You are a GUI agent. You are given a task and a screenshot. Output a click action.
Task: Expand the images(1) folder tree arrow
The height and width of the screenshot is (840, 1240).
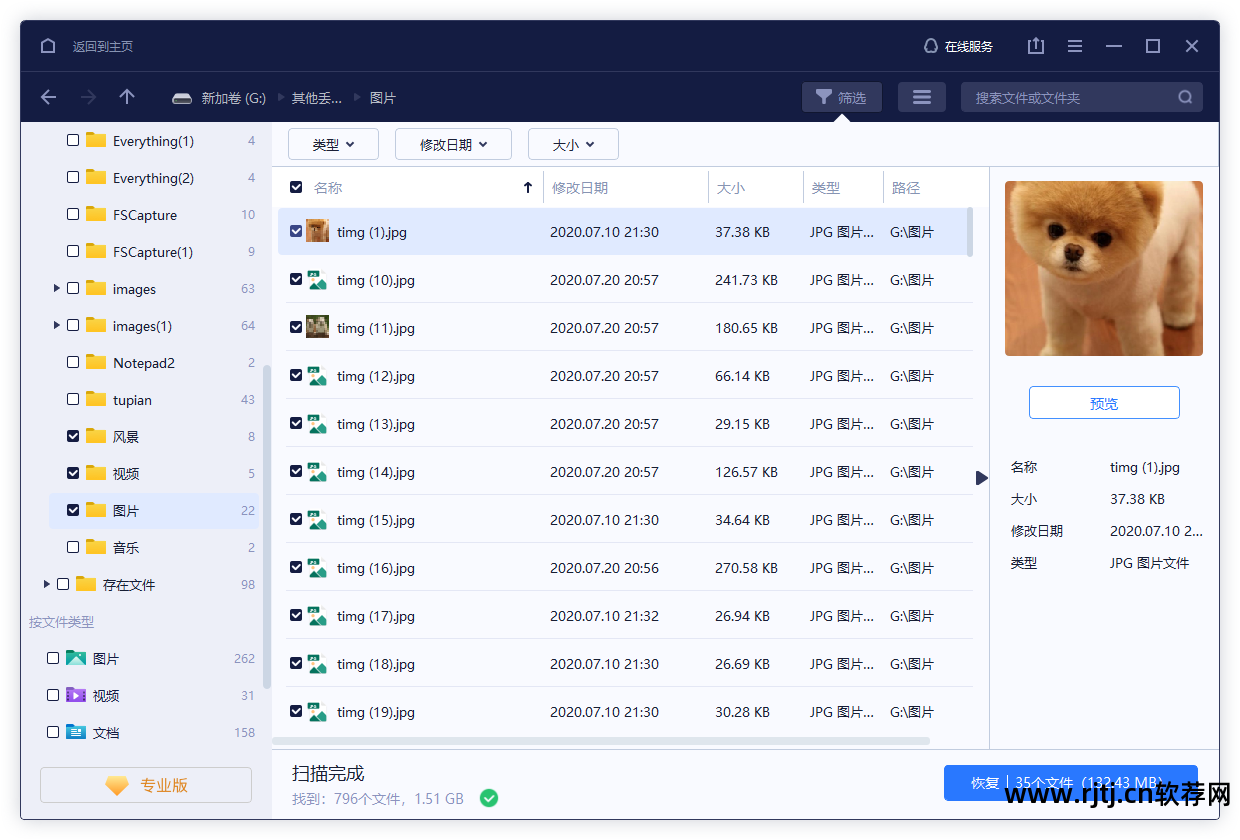[57, 325]
